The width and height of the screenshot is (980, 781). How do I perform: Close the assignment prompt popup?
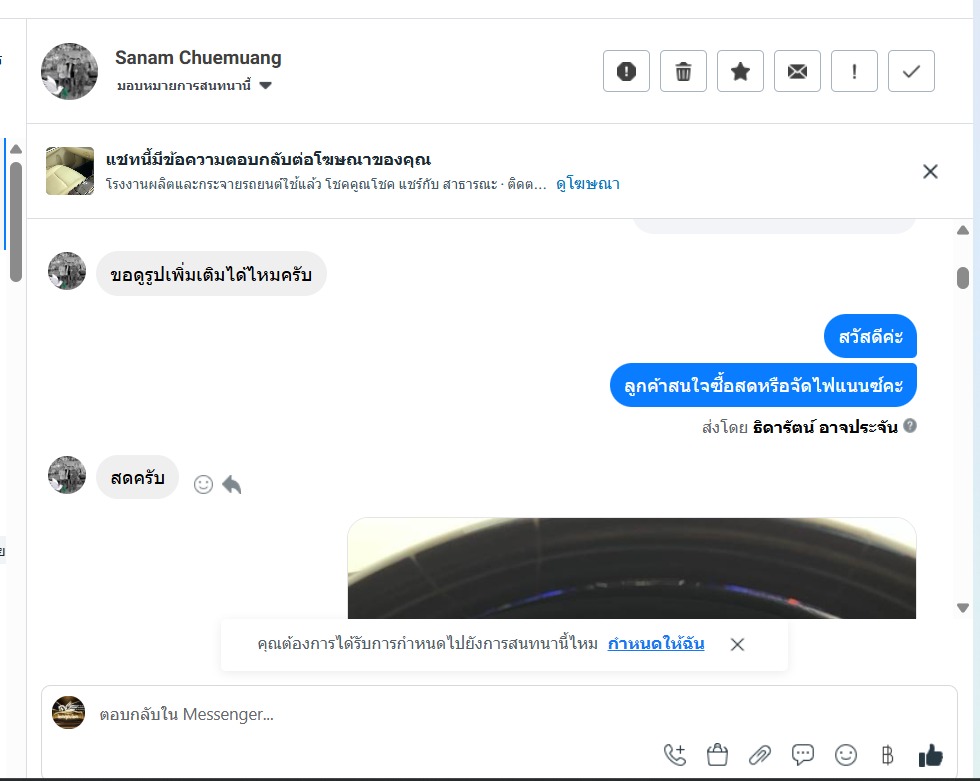tap(737, 644)
